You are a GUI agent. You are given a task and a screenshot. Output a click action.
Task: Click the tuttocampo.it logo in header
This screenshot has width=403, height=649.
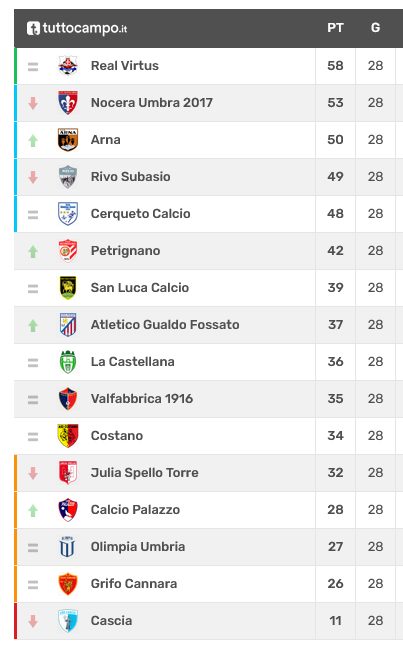77,28
